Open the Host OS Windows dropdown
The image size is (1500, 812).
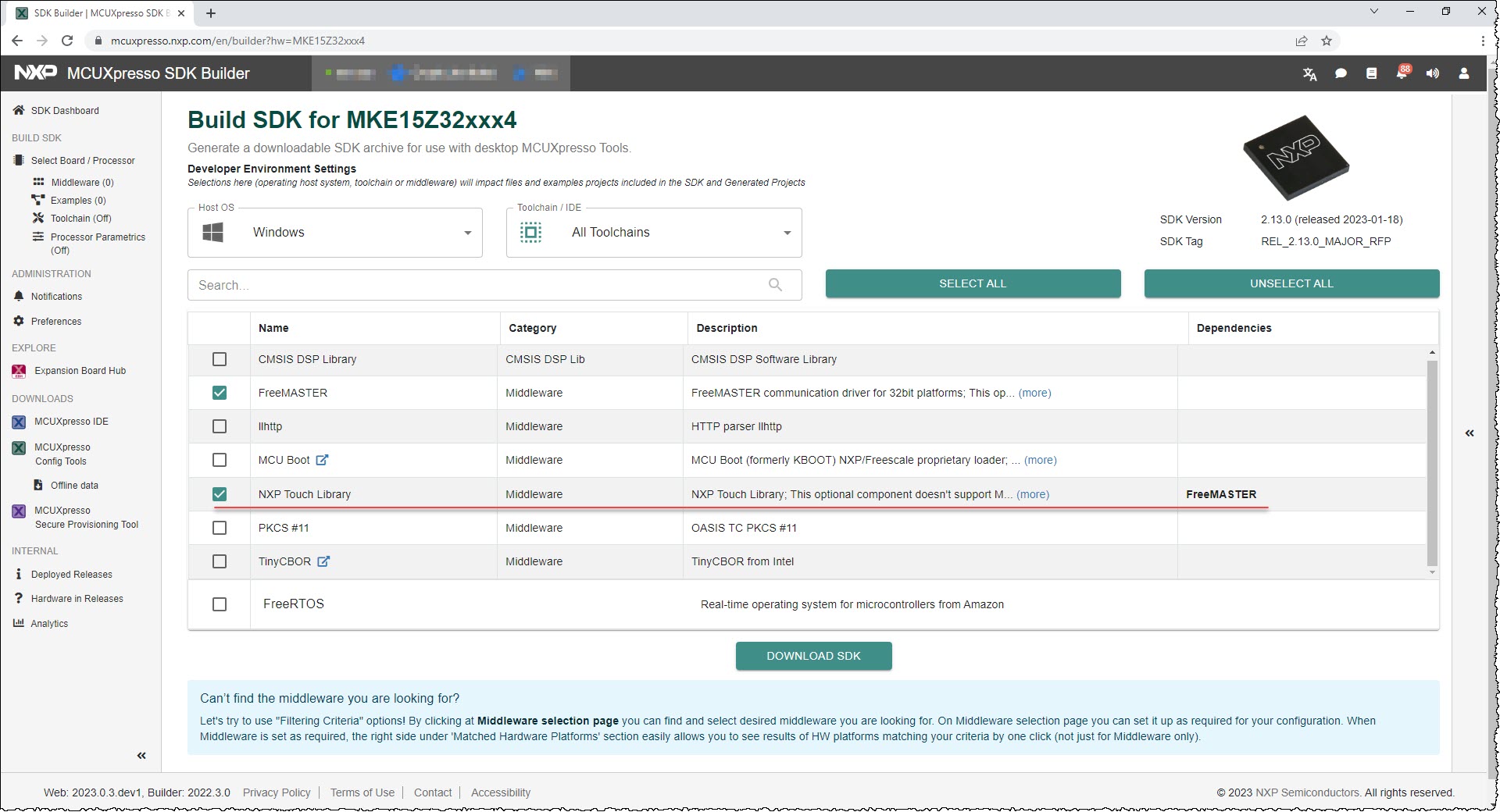pos(335,233)
